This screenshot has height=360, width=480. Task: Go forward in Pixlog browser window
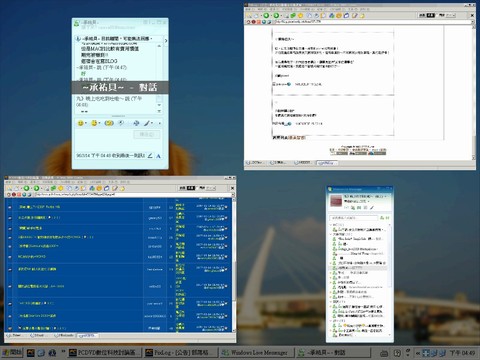276,15
